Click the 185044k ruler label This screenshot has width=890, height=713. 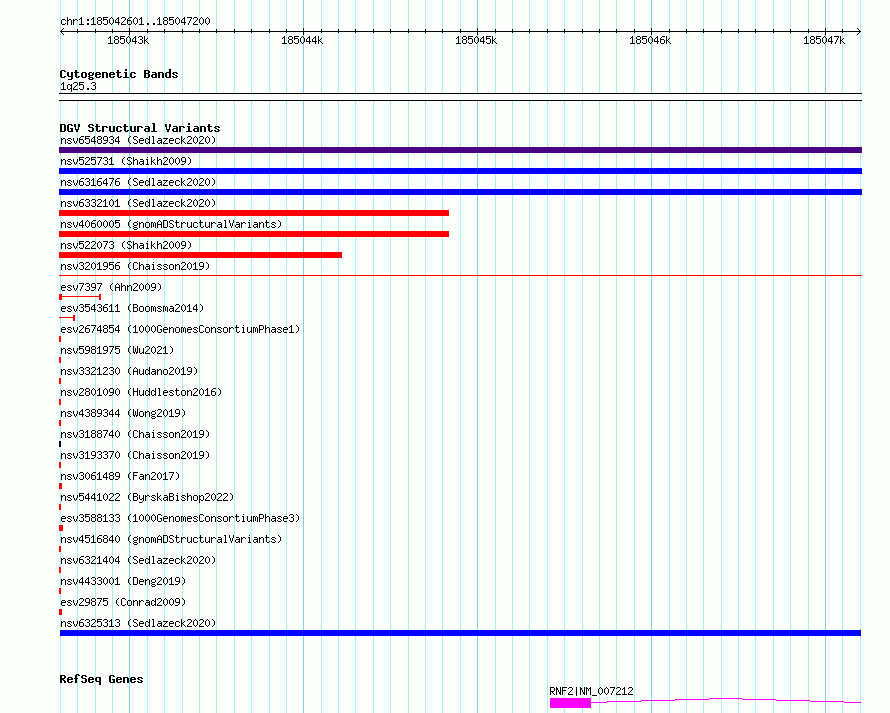[x=302, y=40]
